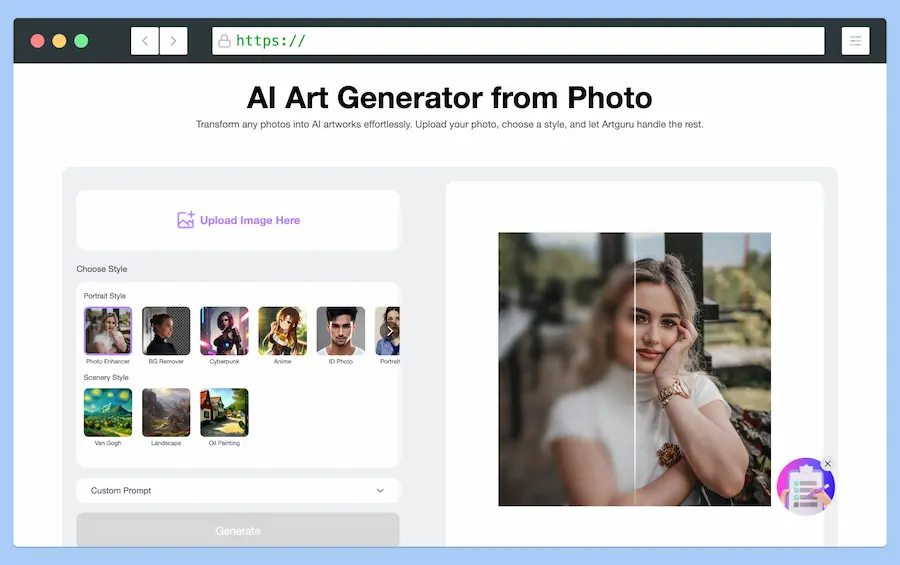Image resolution: width=900 pixels, height=565 pixels.
Task: Select the Anime style thumbnail
Action: click(282, 331)
